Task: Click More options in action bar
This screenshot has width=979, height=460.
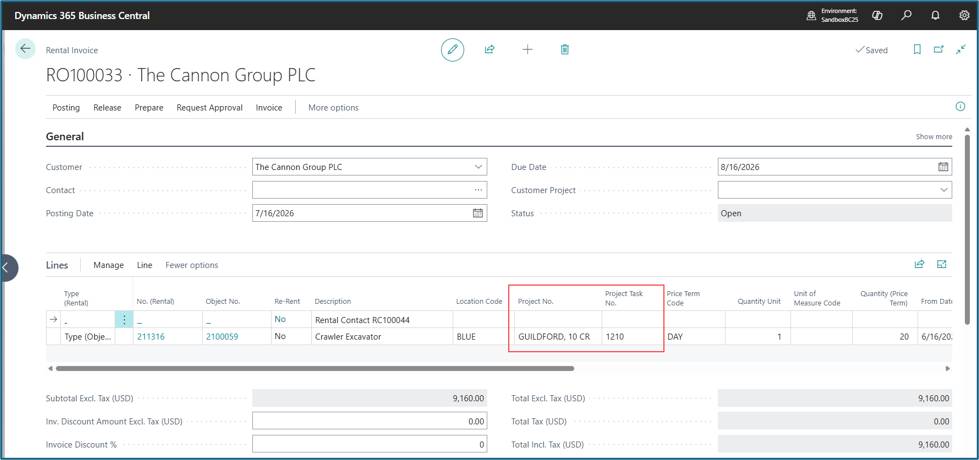Action: 333,107
